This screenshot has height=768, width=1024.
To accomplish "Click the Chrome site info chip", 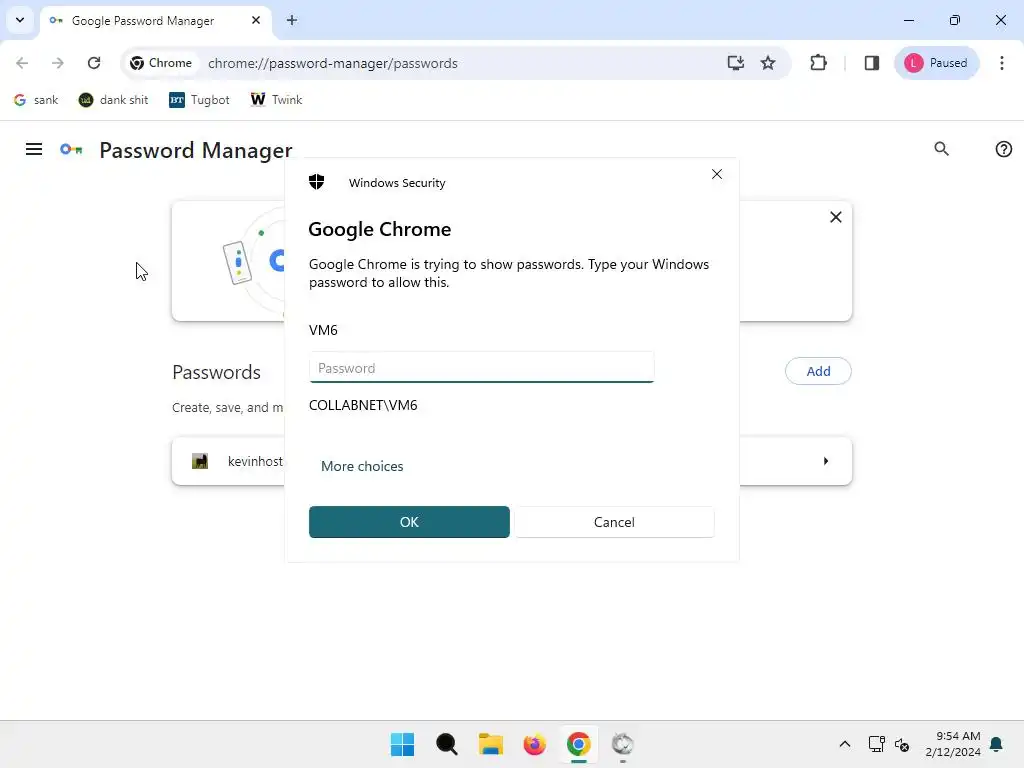I will (161, 63).
